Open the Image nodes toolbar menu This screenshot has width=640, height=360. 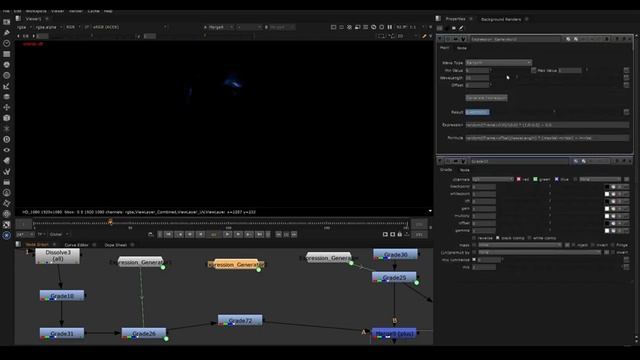point(7,22)
